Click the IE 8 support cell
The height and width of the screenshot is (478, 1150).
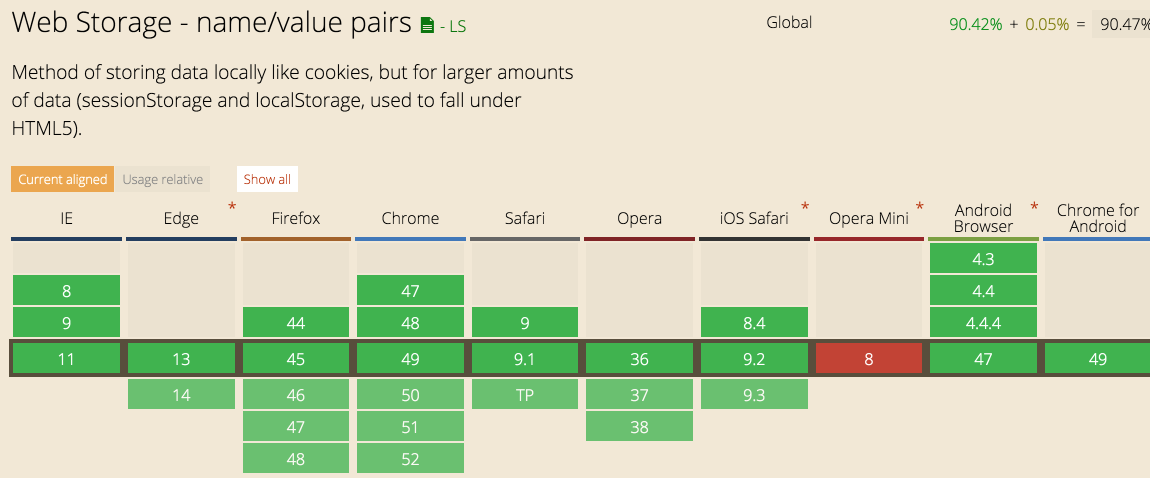tap(67, 290)
